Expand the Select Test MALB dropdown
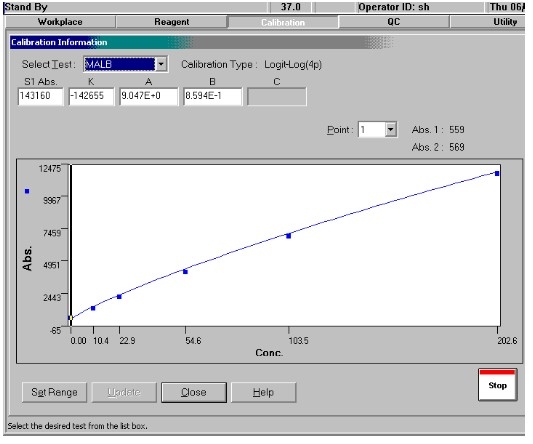The height and width of the screenshot is (444, 533). pos(161,64)
